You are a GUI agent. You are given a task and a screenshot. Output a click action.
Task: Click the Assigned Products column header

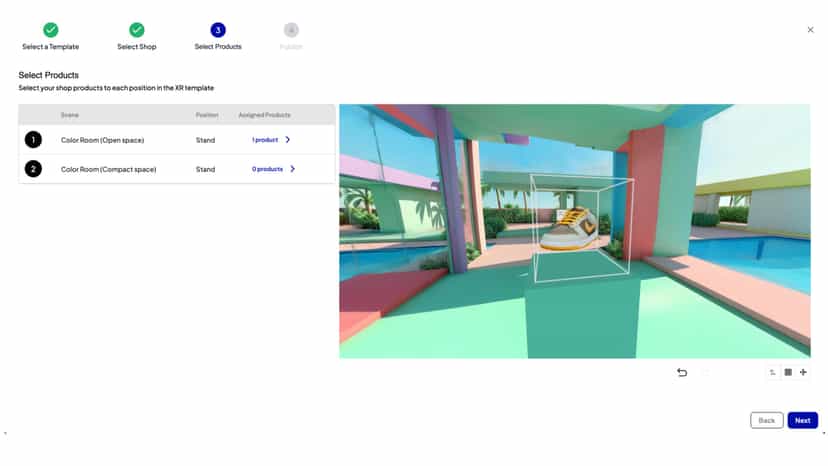(x=265, y=115)
